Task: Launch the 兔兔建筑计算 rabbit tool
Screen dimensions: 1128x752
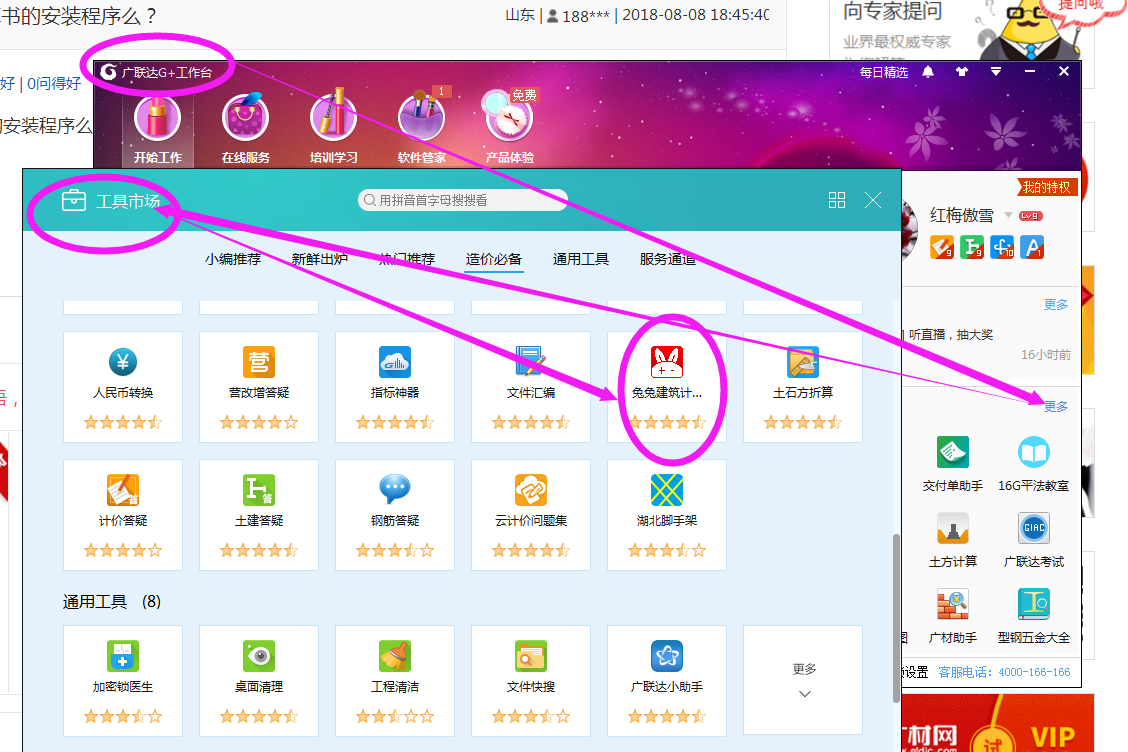Action: (667, 386)
